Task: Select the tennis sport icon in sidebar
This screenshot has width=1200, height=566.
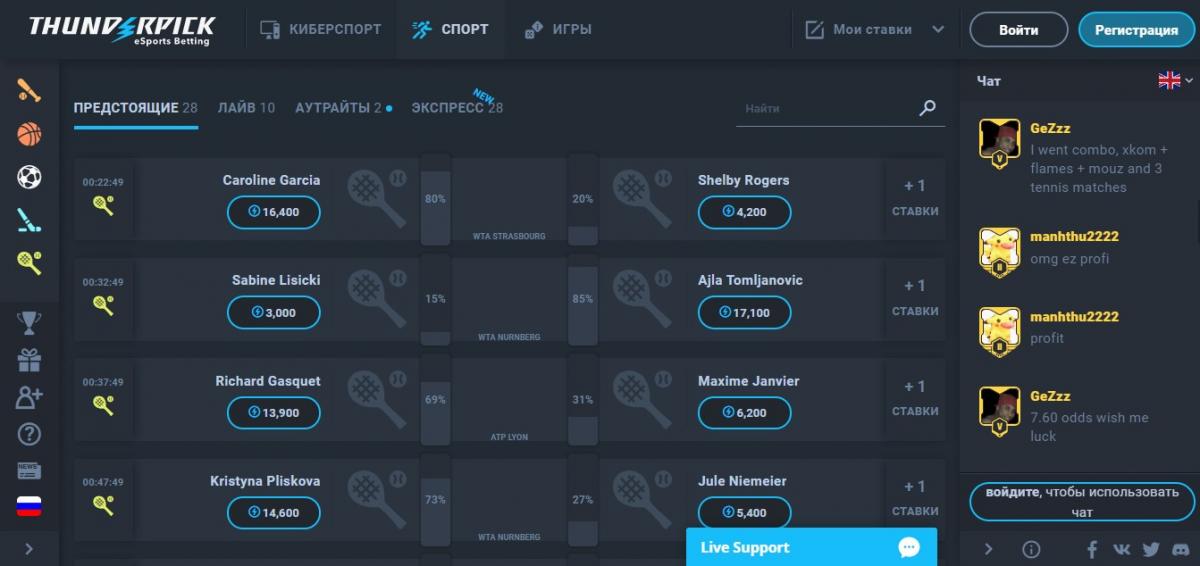Action: point(29,263)
